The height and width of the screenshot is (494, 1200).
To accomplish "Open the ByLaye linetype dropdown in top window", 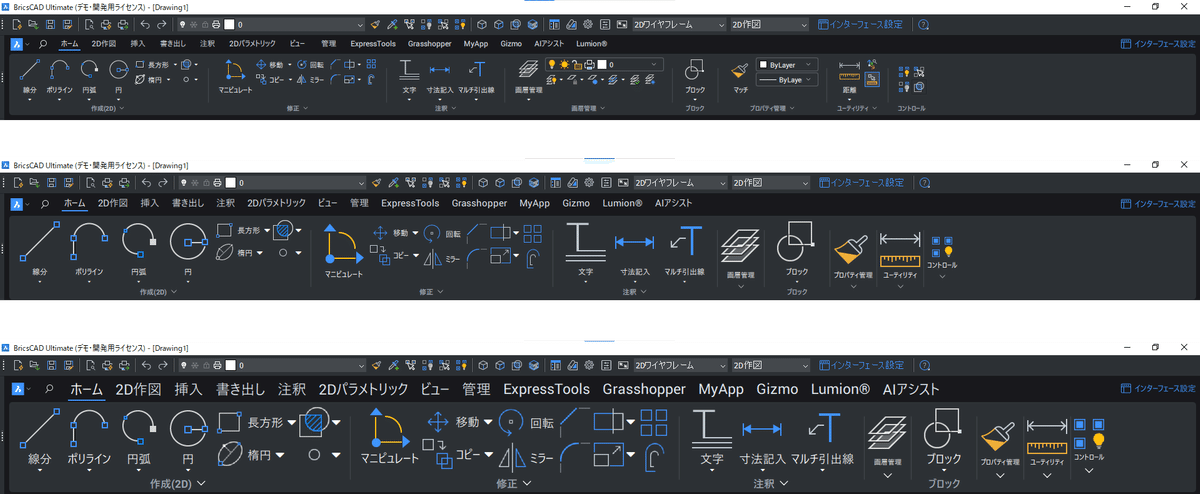I will (x=787, y=78).
